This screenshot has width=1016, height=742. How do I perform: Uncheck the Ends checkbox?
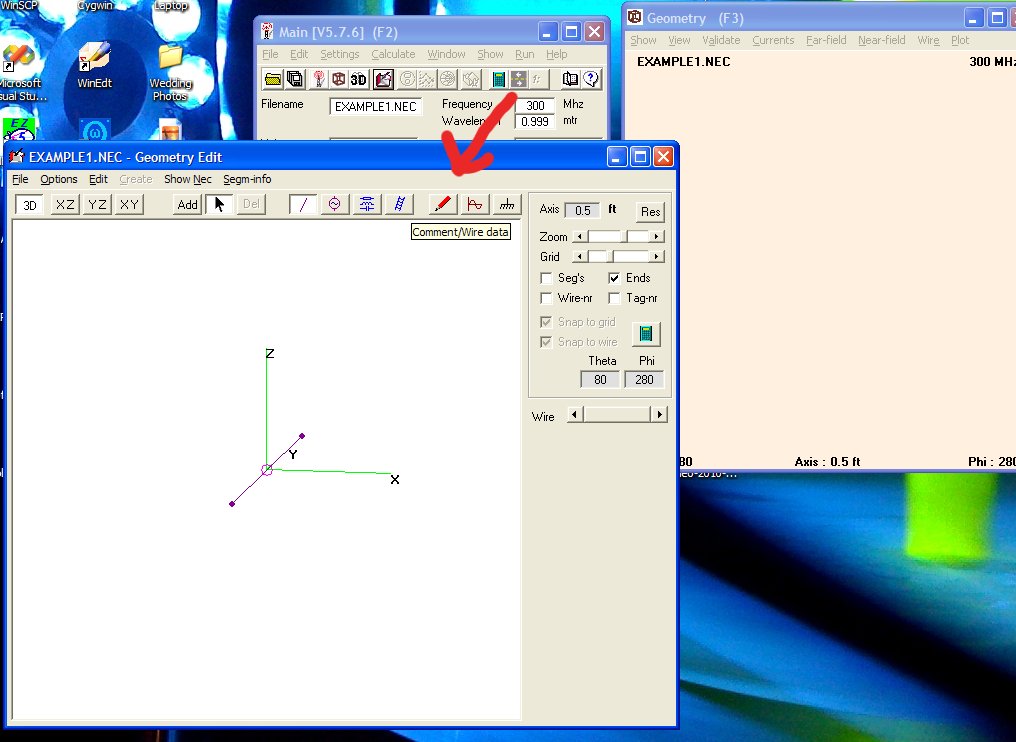614,278
